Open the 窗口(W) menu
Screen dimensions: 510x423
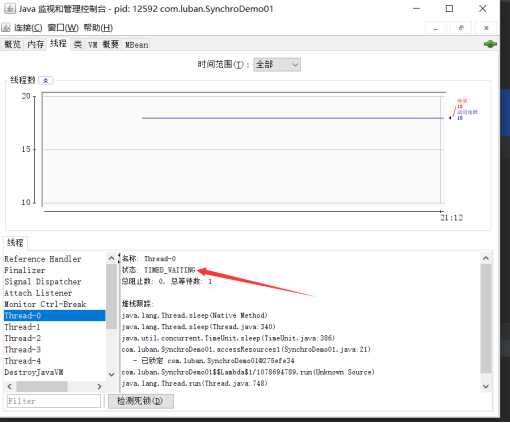[x=63, y=28]
